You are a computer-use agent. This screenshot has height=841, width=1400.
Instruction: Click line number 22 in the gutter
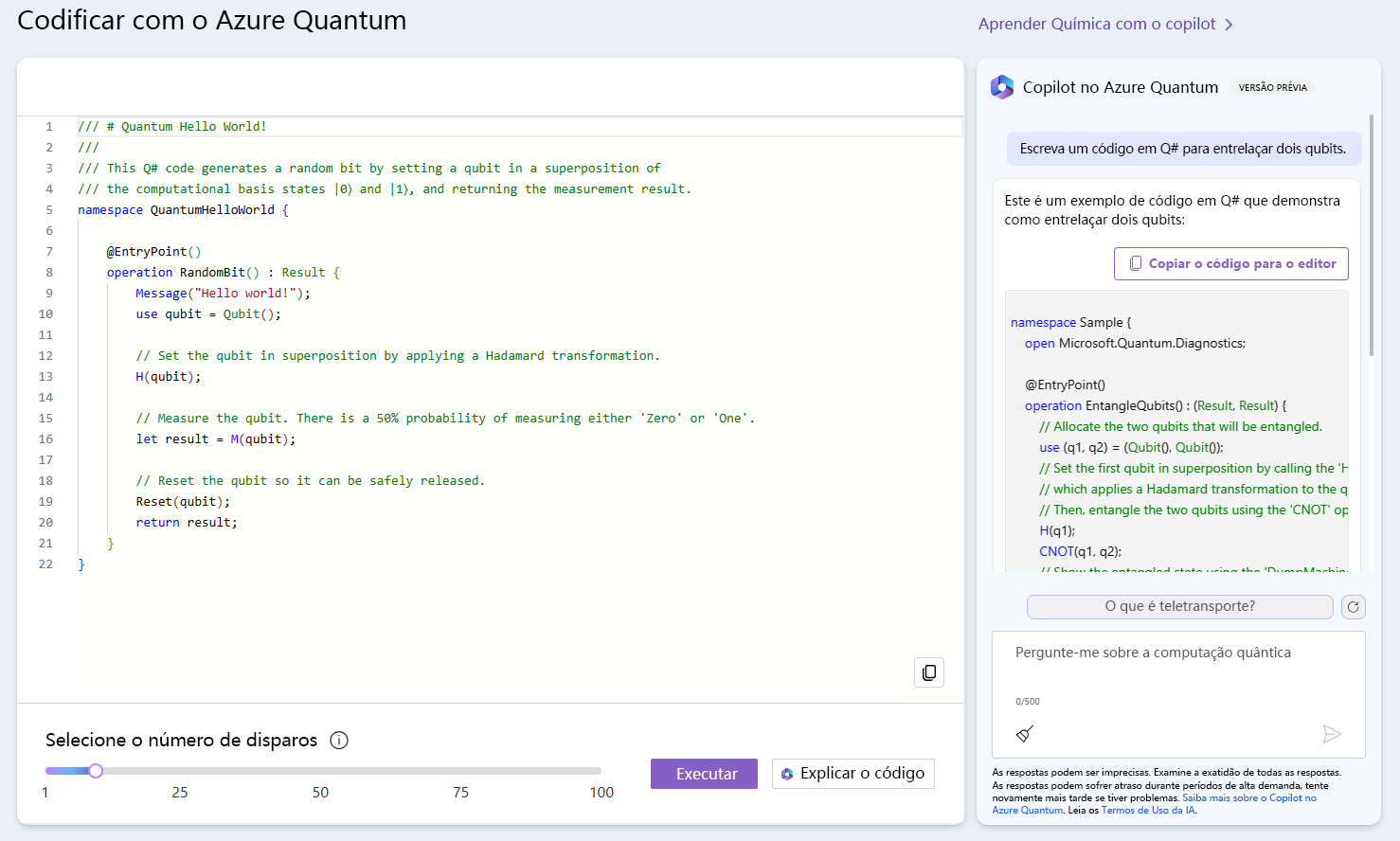pos(45,564)
